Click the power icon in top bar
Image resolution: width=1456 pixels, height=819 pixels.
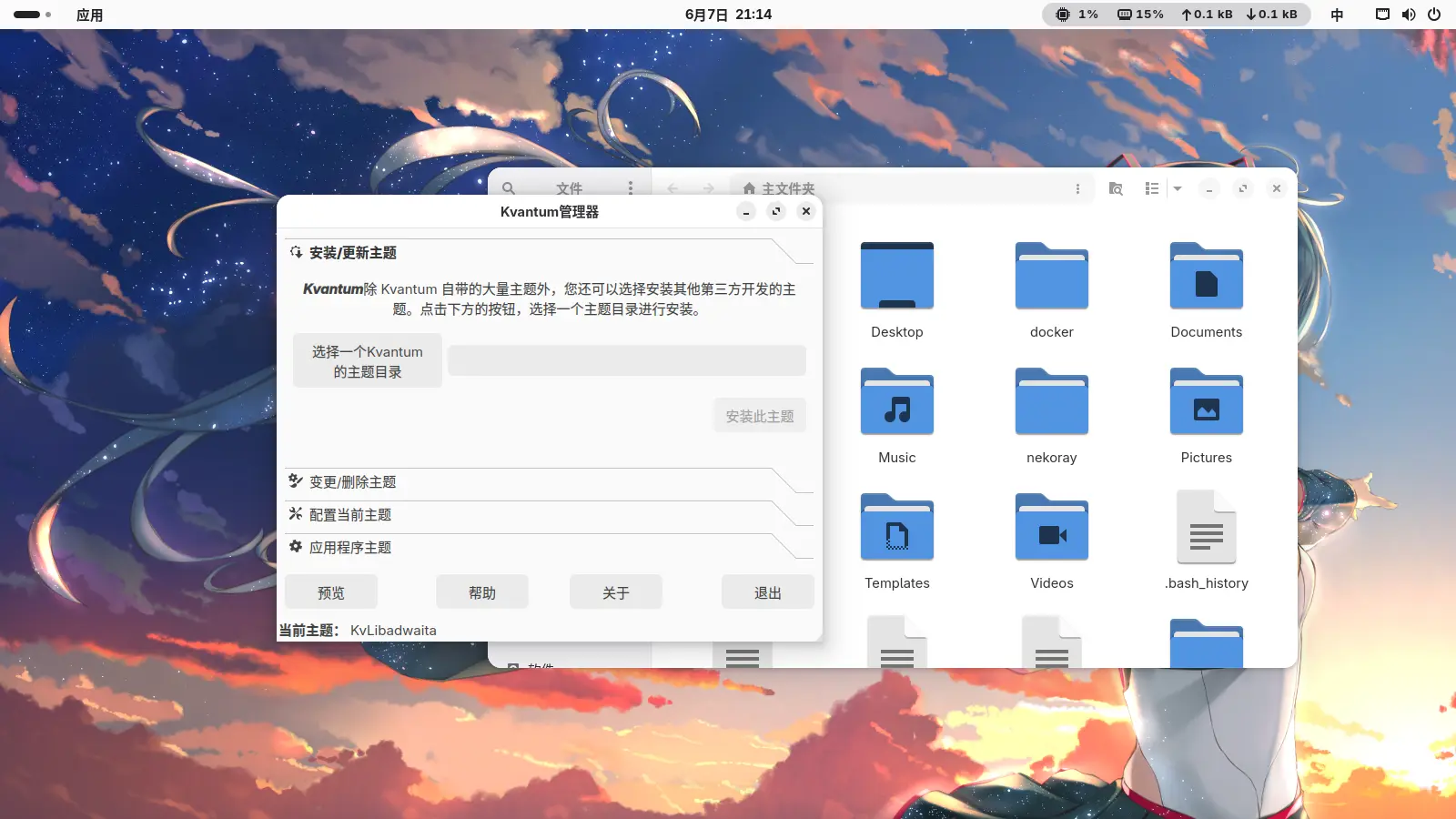pos(1434,15)
